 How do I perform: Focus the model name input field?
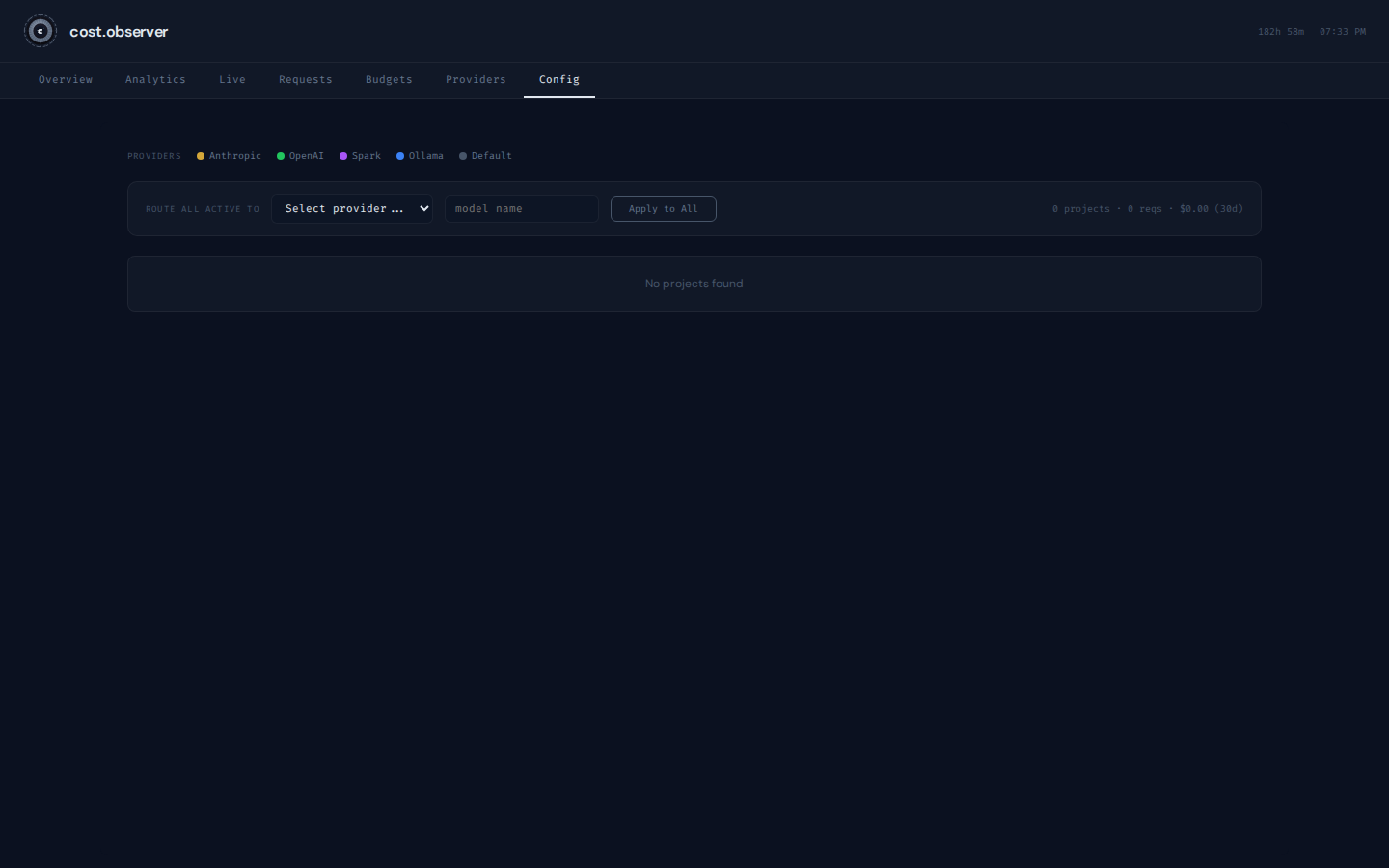522,208
